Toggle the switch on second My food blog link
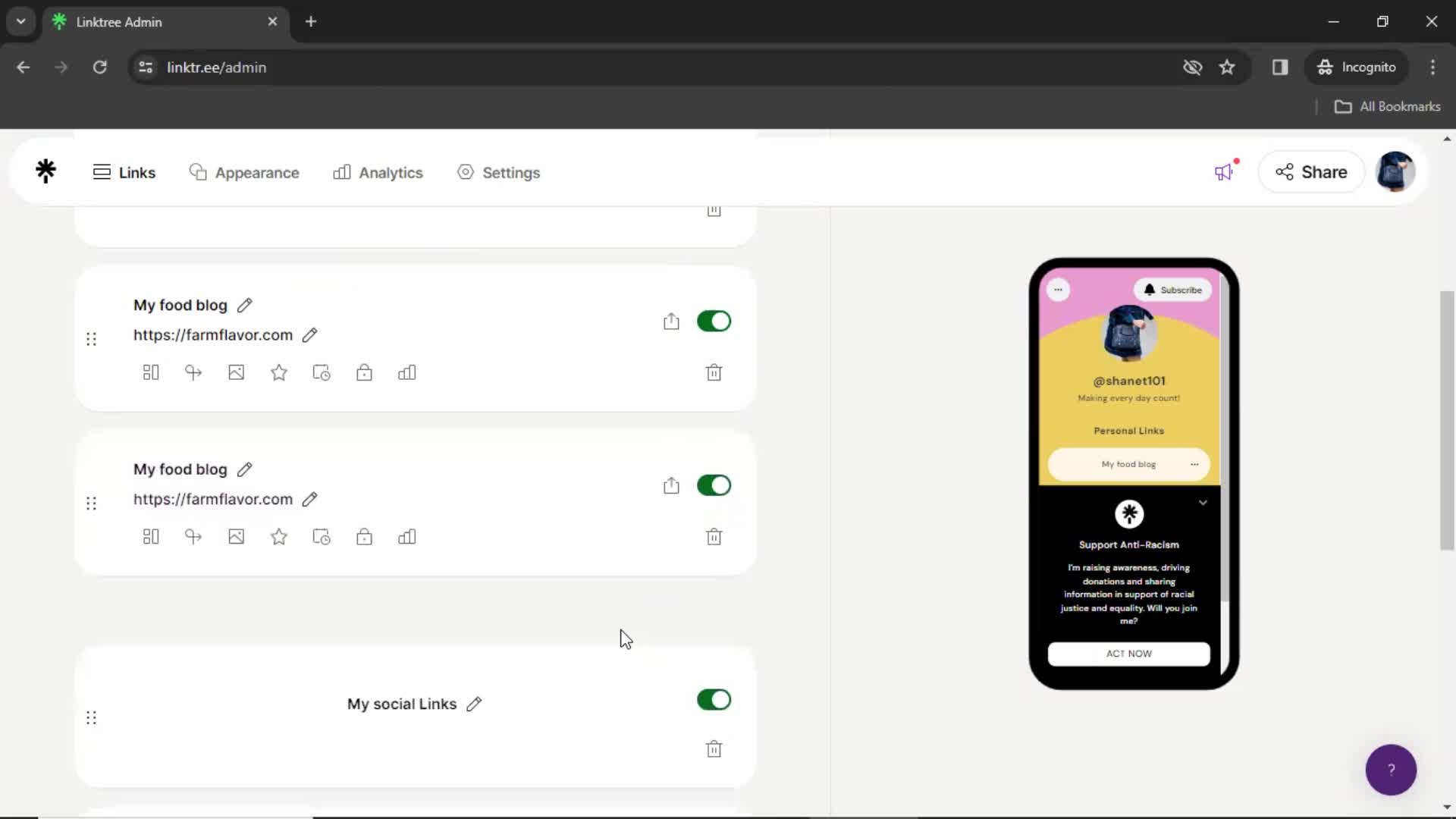This screenshot has width=1456, height=819. [x=715, y=485]
